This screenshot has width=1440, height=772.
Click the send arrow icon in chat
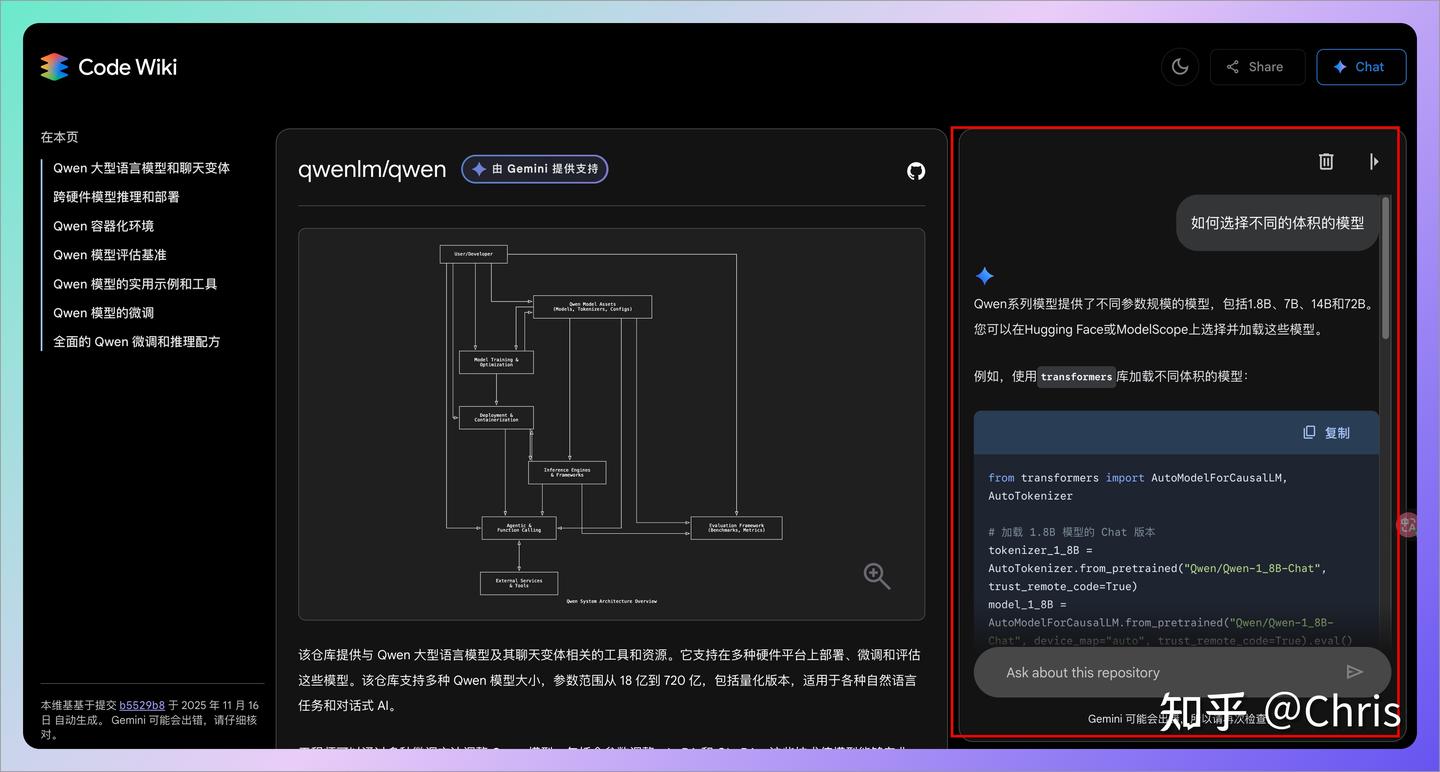[1355, 672]
